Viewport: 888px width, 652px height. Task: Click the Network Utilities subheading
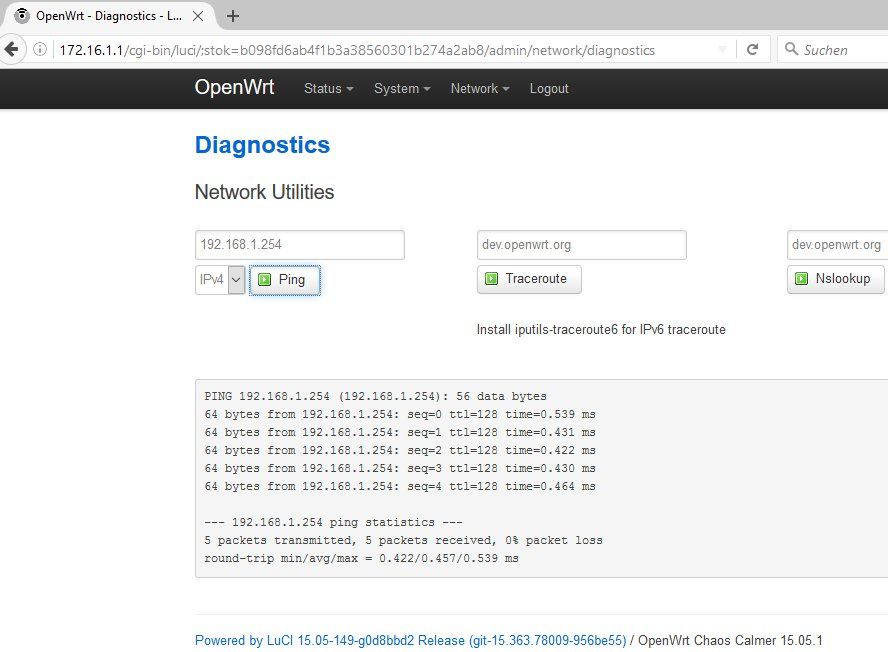pyautogui.click(x=264, y=192)
